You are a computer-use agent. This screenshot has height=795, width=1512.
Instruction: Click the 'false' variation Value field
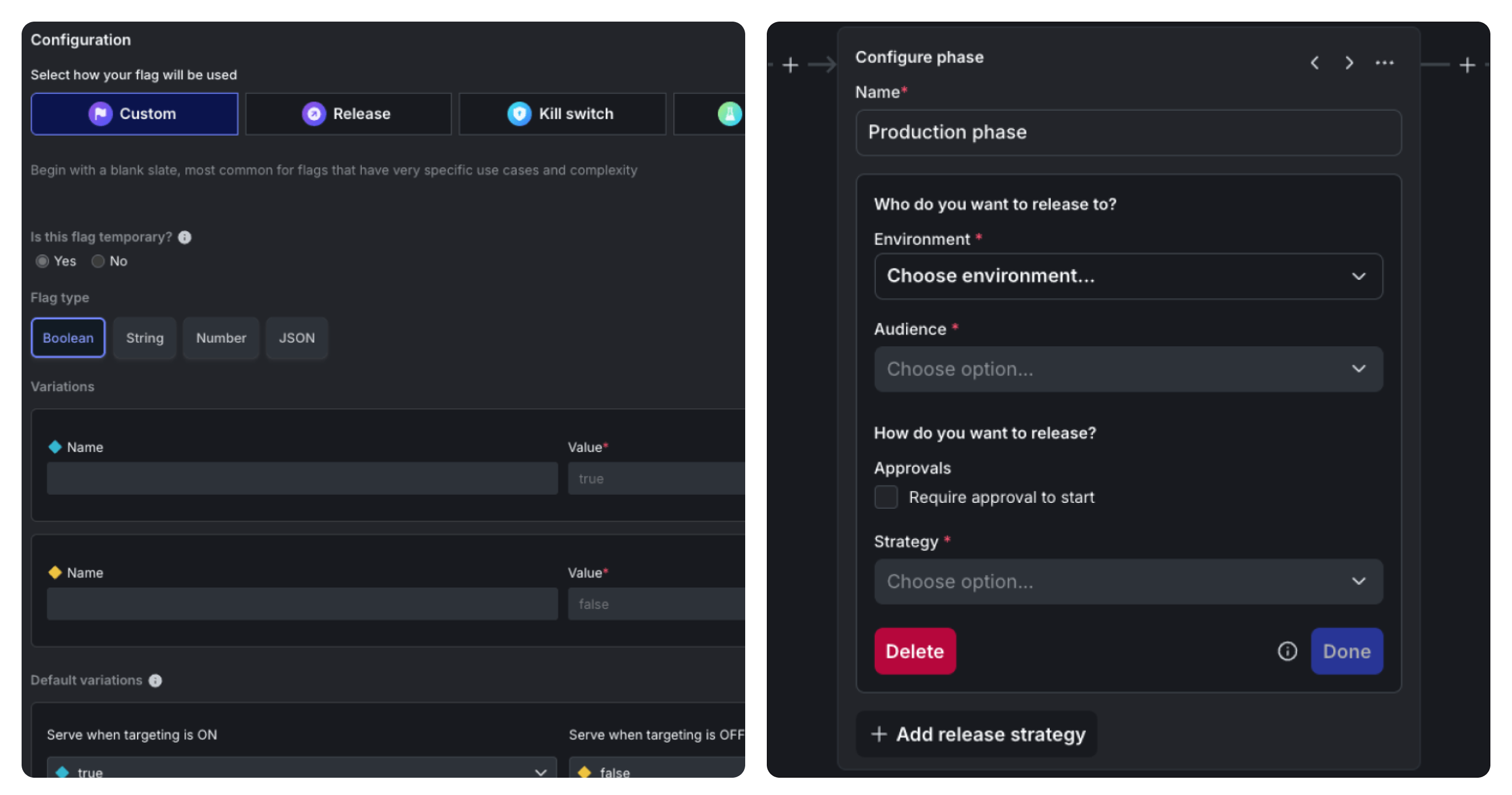click(x=656, y=604)
